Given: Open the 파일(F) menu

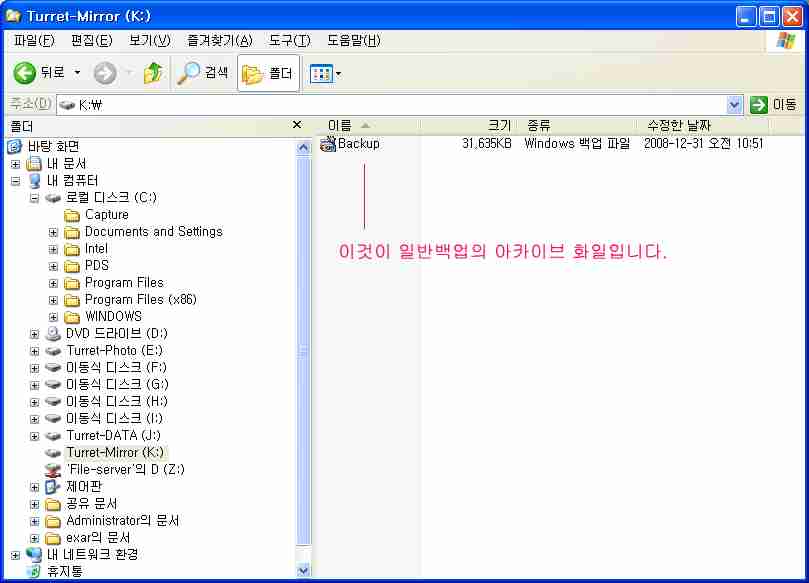Looking at the screenshot, I should 34,40.
